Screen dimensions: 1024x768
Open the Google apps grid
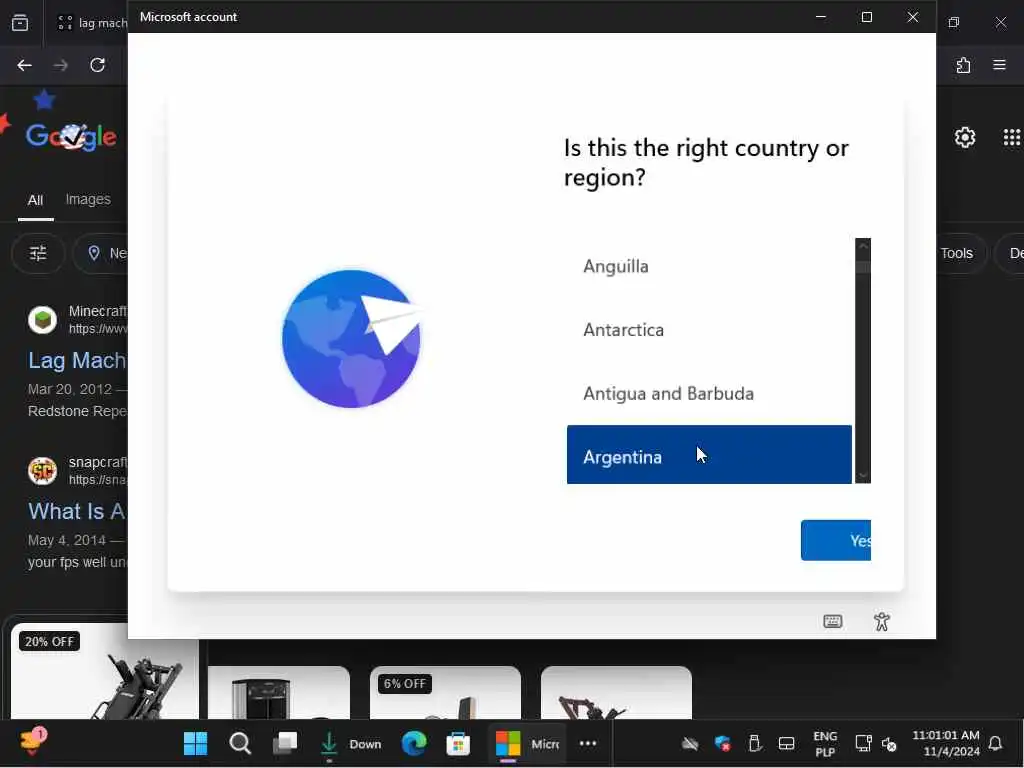coord(1012,137)
